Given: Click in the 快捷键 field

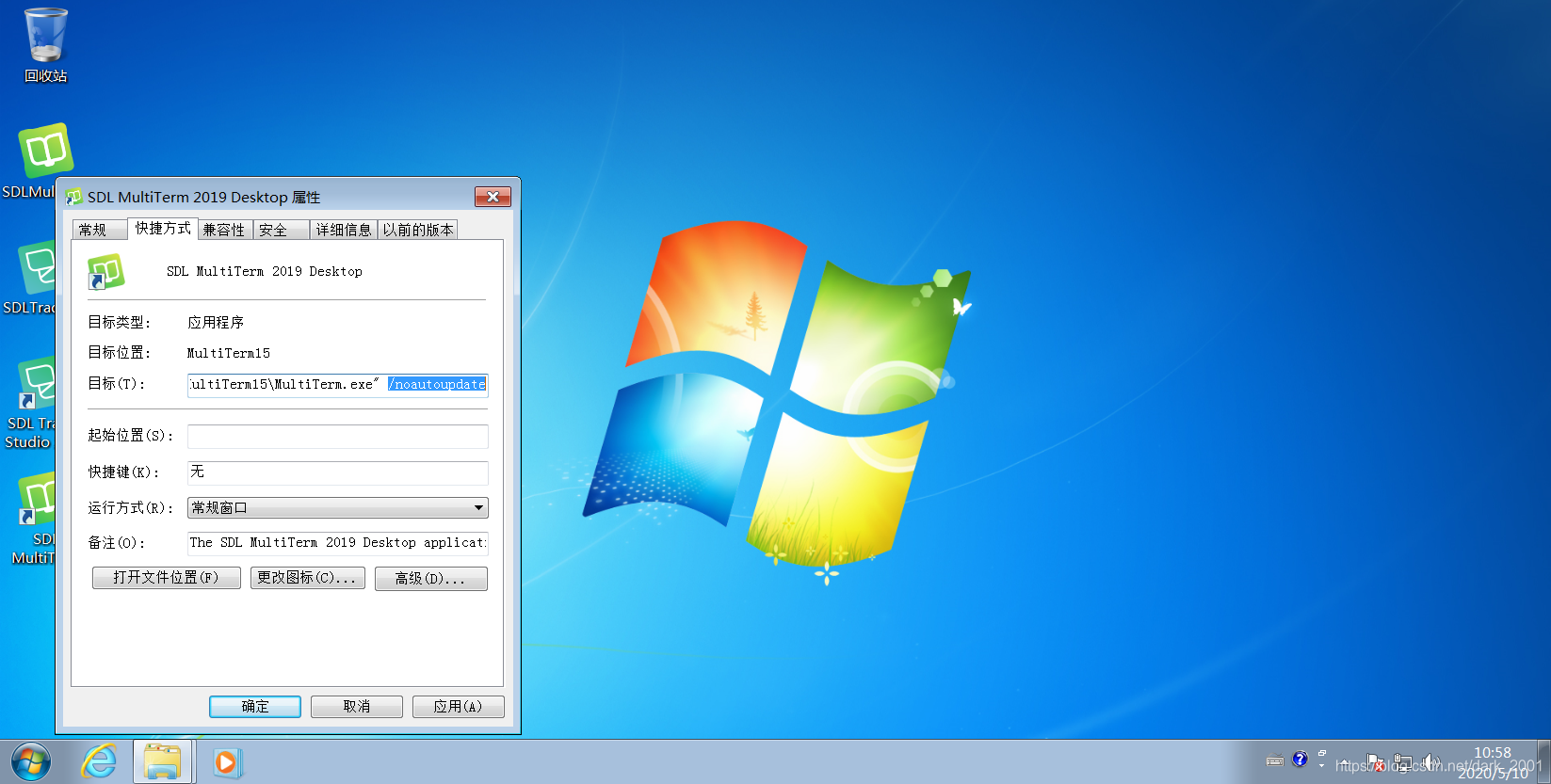Looking at the screenshot, I should click(337, 472).
